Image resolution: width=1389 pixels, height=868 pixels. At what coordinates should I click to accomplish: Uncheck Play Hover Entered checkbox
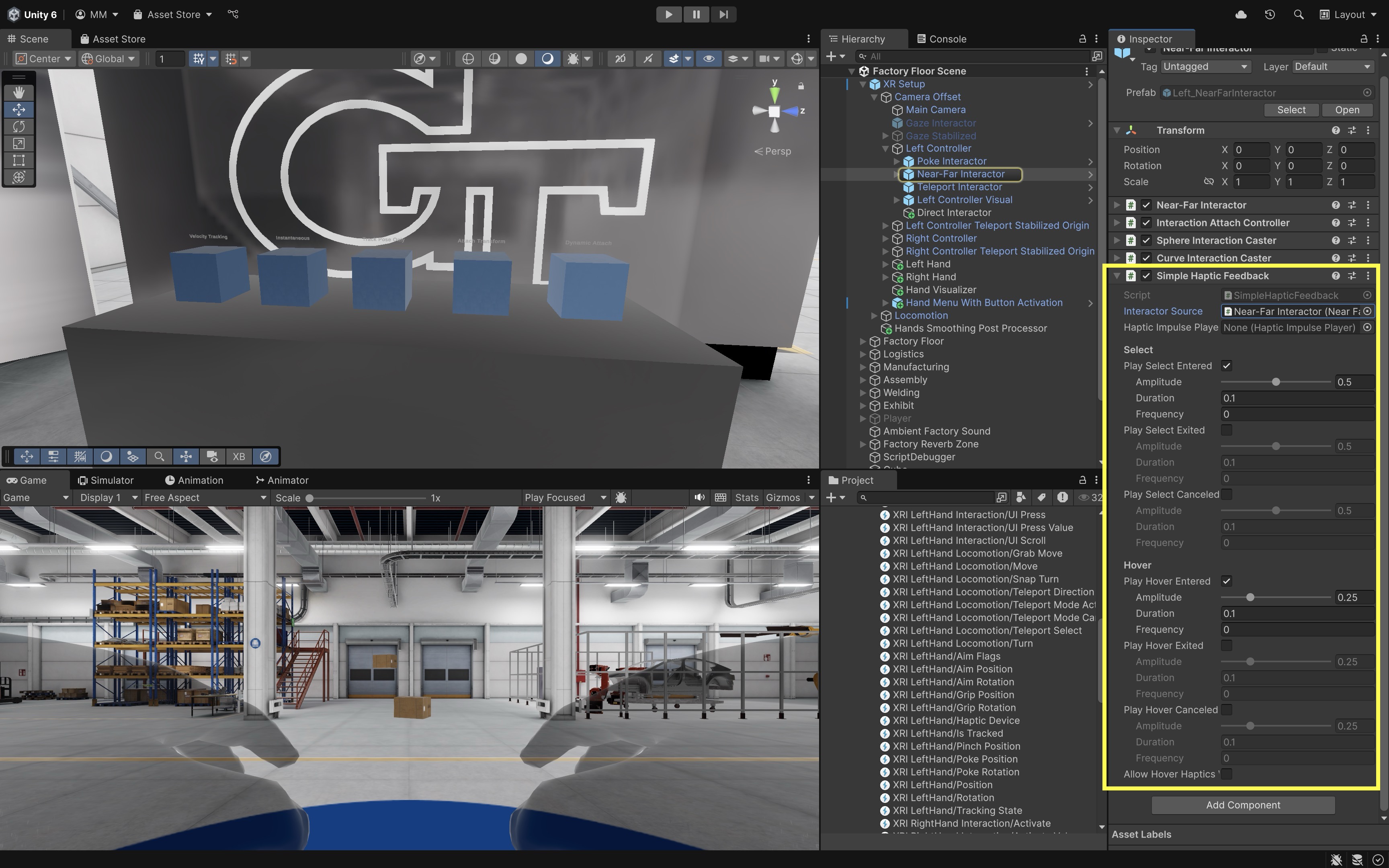tap(1227, 581)
